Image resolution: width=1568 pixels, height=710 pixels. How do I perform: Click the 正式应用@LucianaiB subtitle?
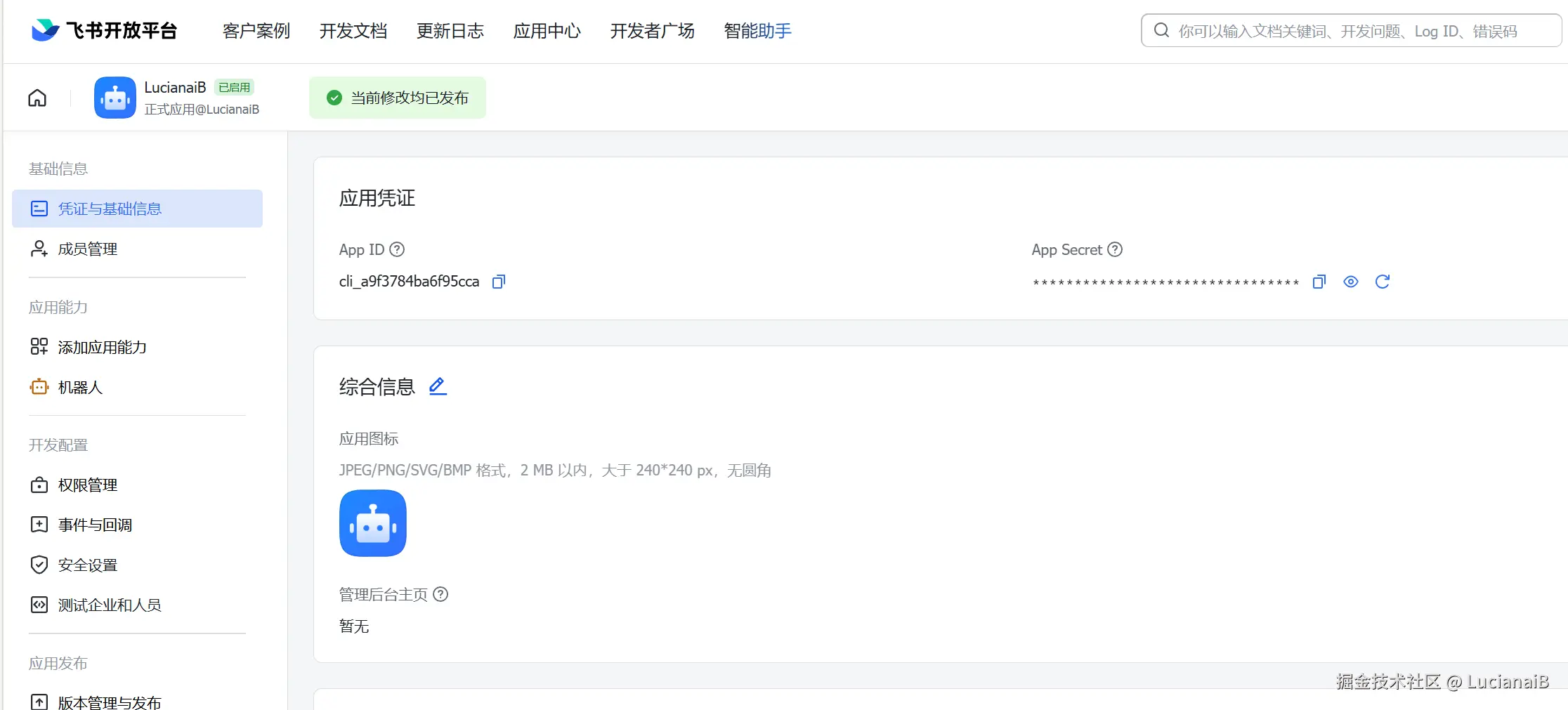coord(202,110)
